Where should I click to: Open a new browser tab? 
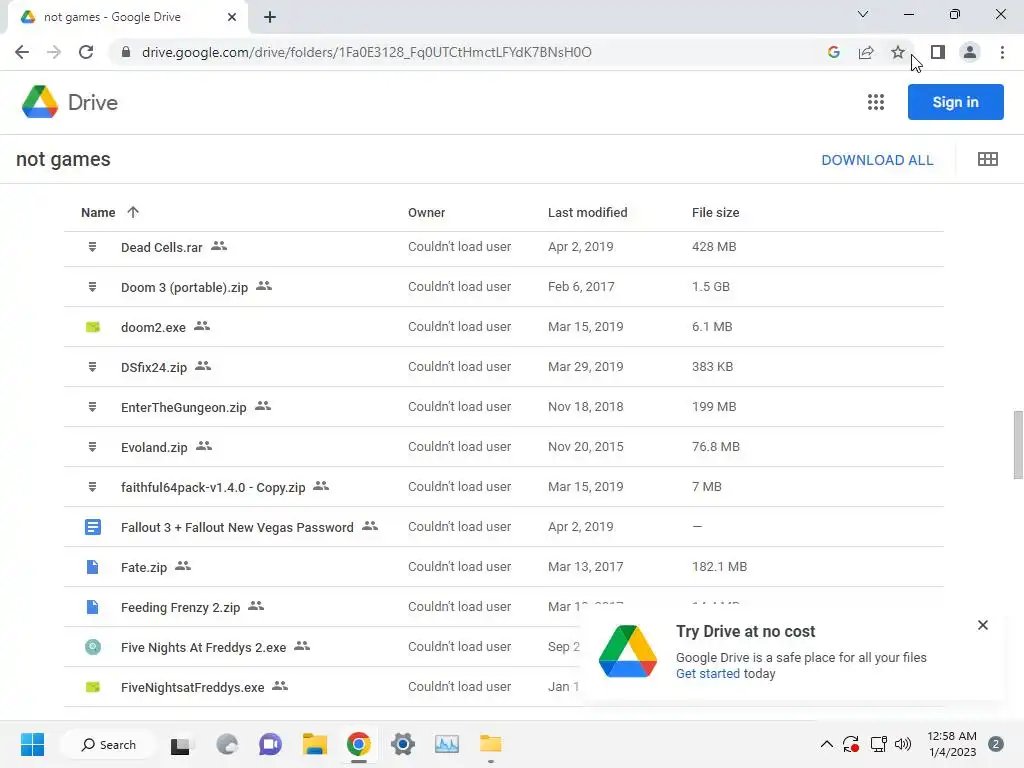point(270,17)
